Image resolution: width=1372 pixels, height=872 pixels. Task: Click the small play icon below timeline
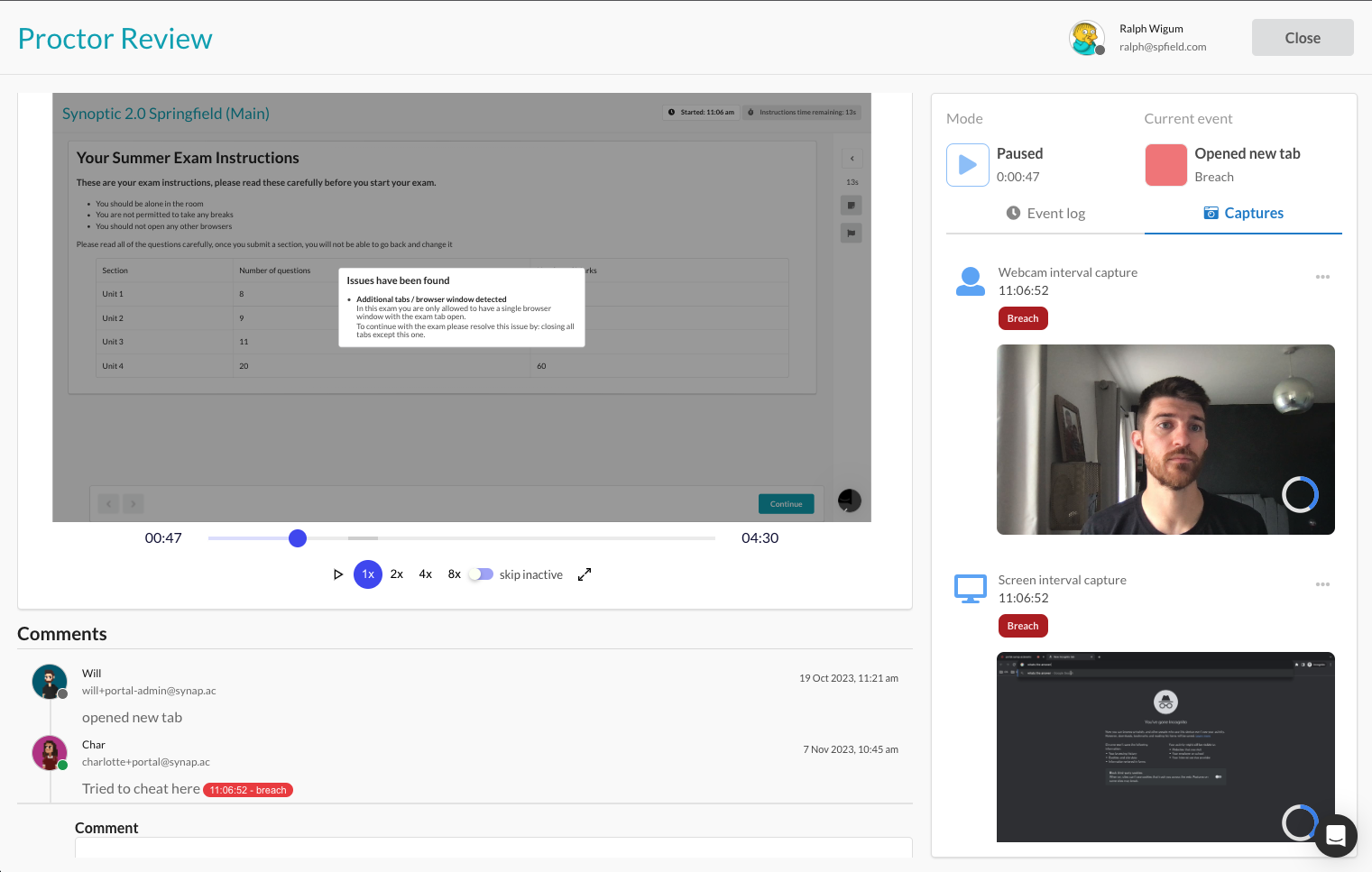coord(338,574)
